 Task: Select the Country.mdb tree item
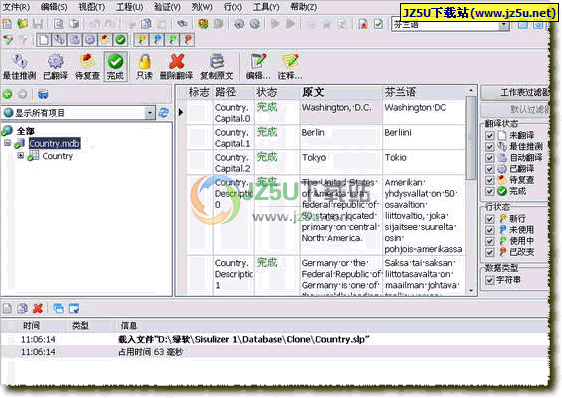coord(54,143)
